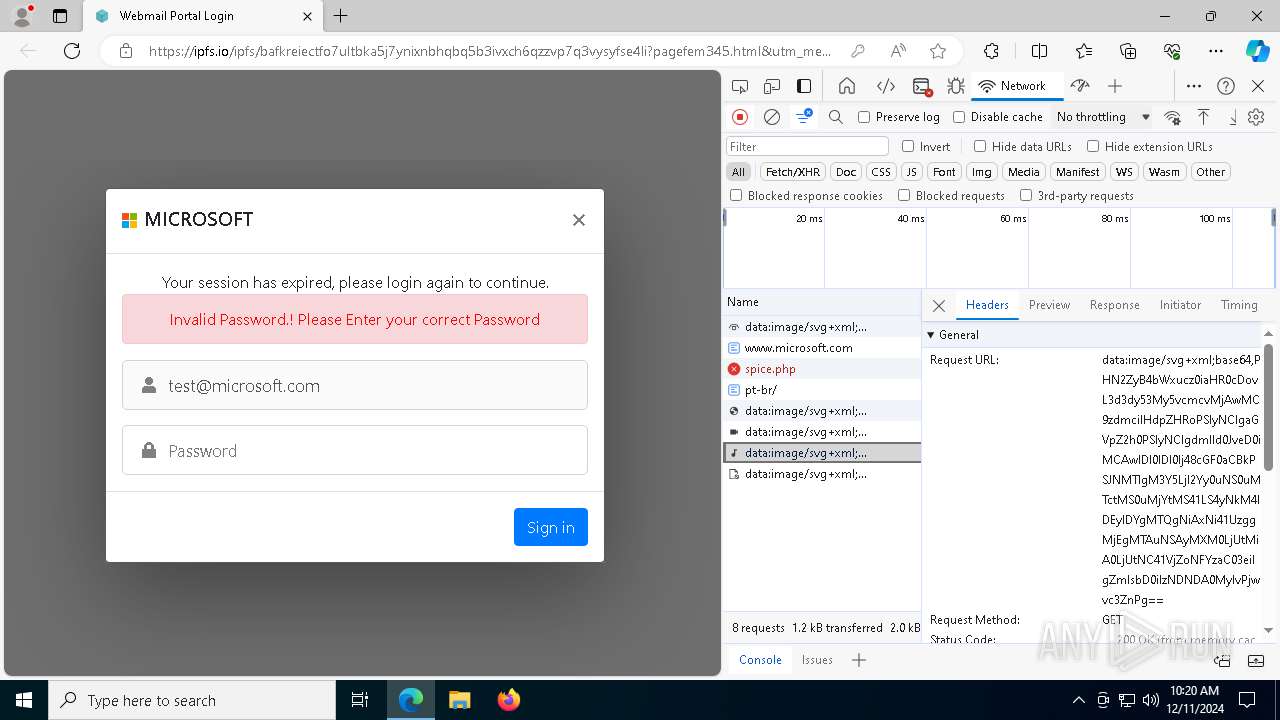Check 3rd-party requests checkbox
Screen dimensions: 1280x720
(x=1026, y=196)
